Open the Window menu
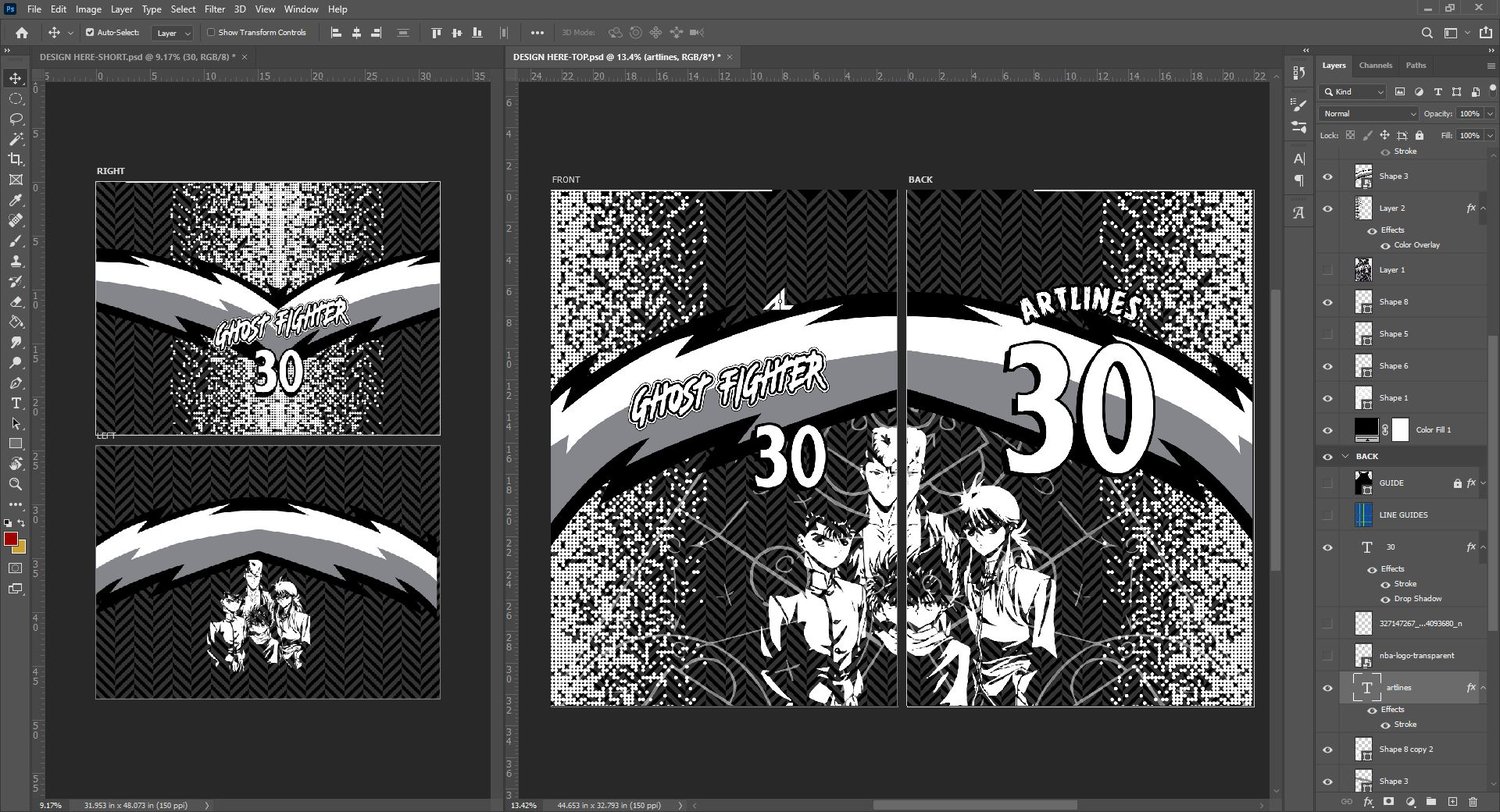Screen dimensions: 1500x812 point(301,9)
